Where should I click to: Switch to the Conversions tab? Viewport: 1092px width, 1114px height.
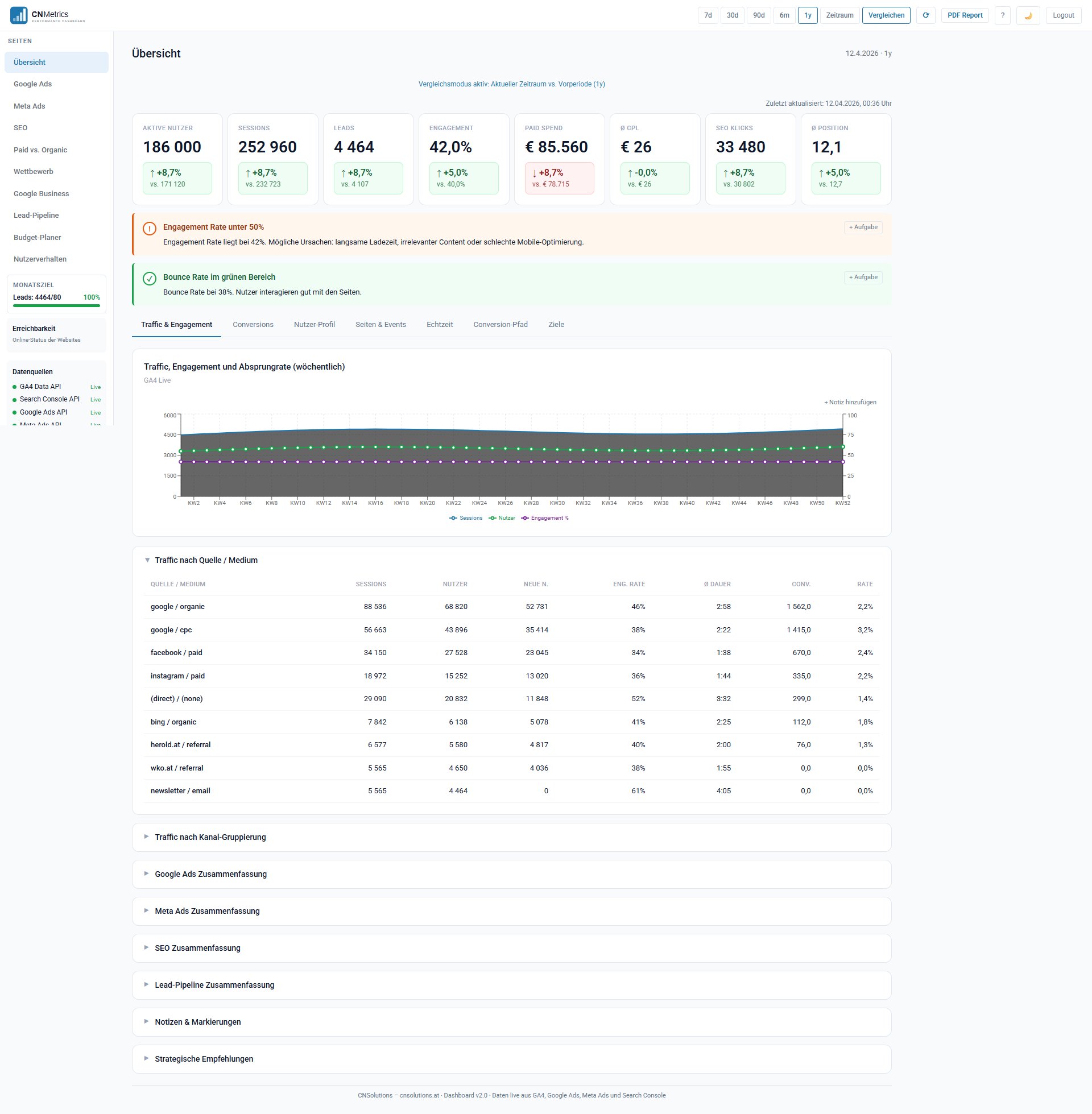253,325
